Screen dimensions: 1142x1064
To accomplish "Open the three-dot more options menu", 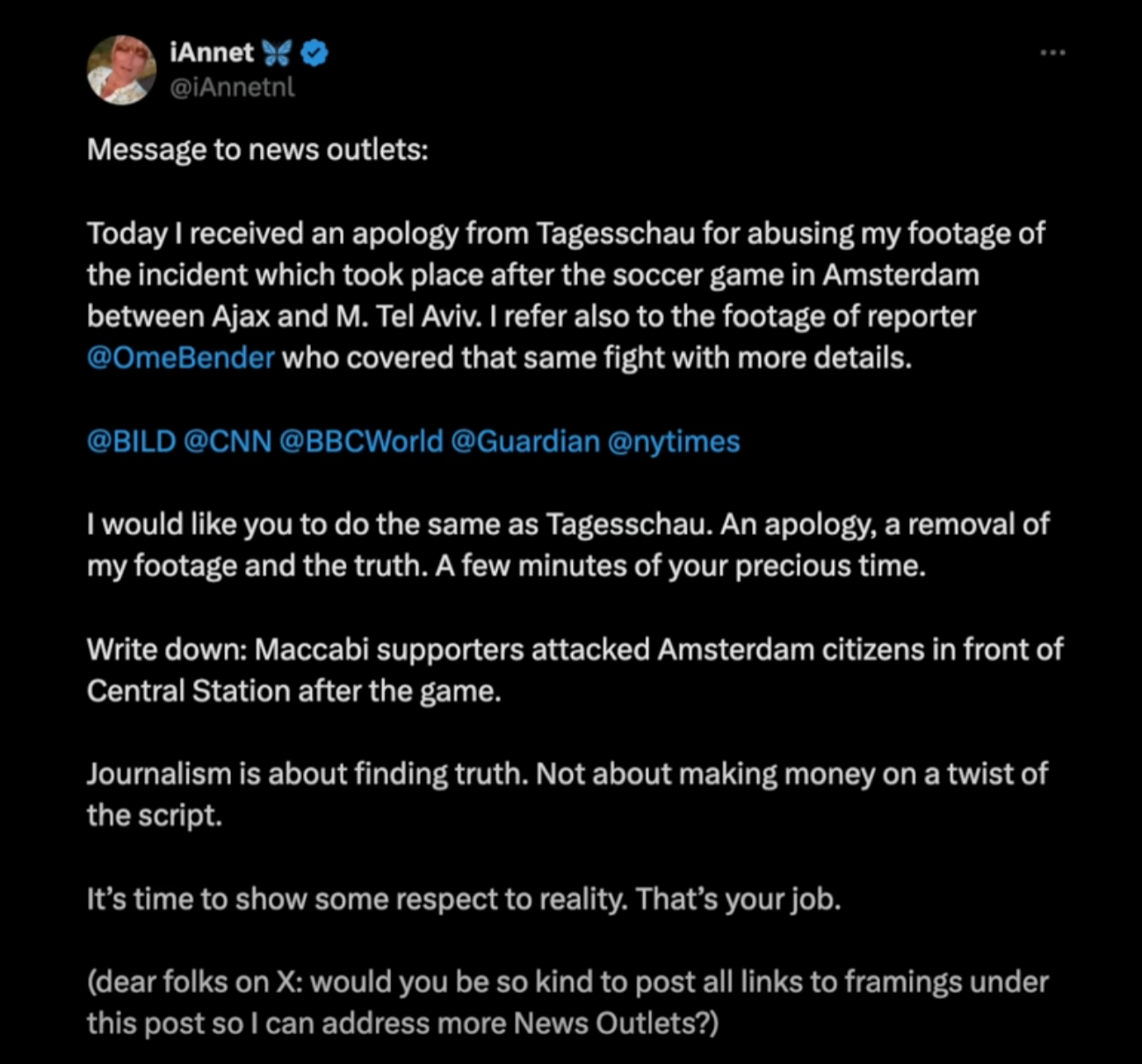I will tap(1052, 54).
